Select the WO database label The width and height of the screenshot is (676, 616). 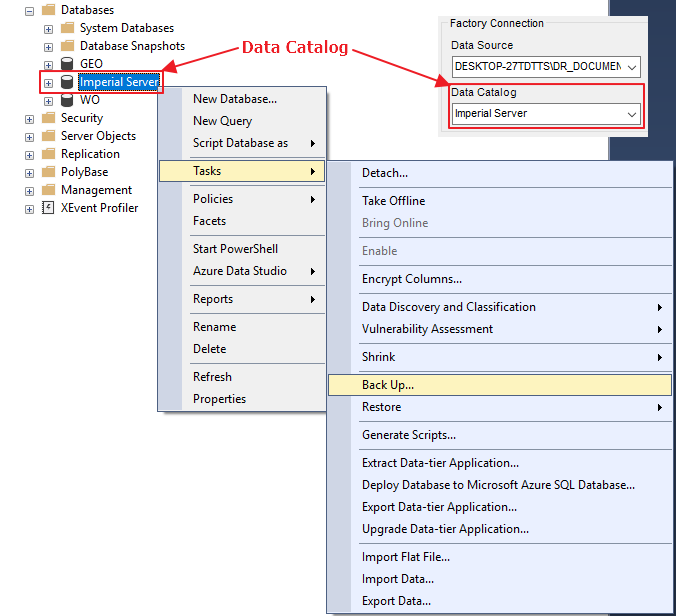90,100
